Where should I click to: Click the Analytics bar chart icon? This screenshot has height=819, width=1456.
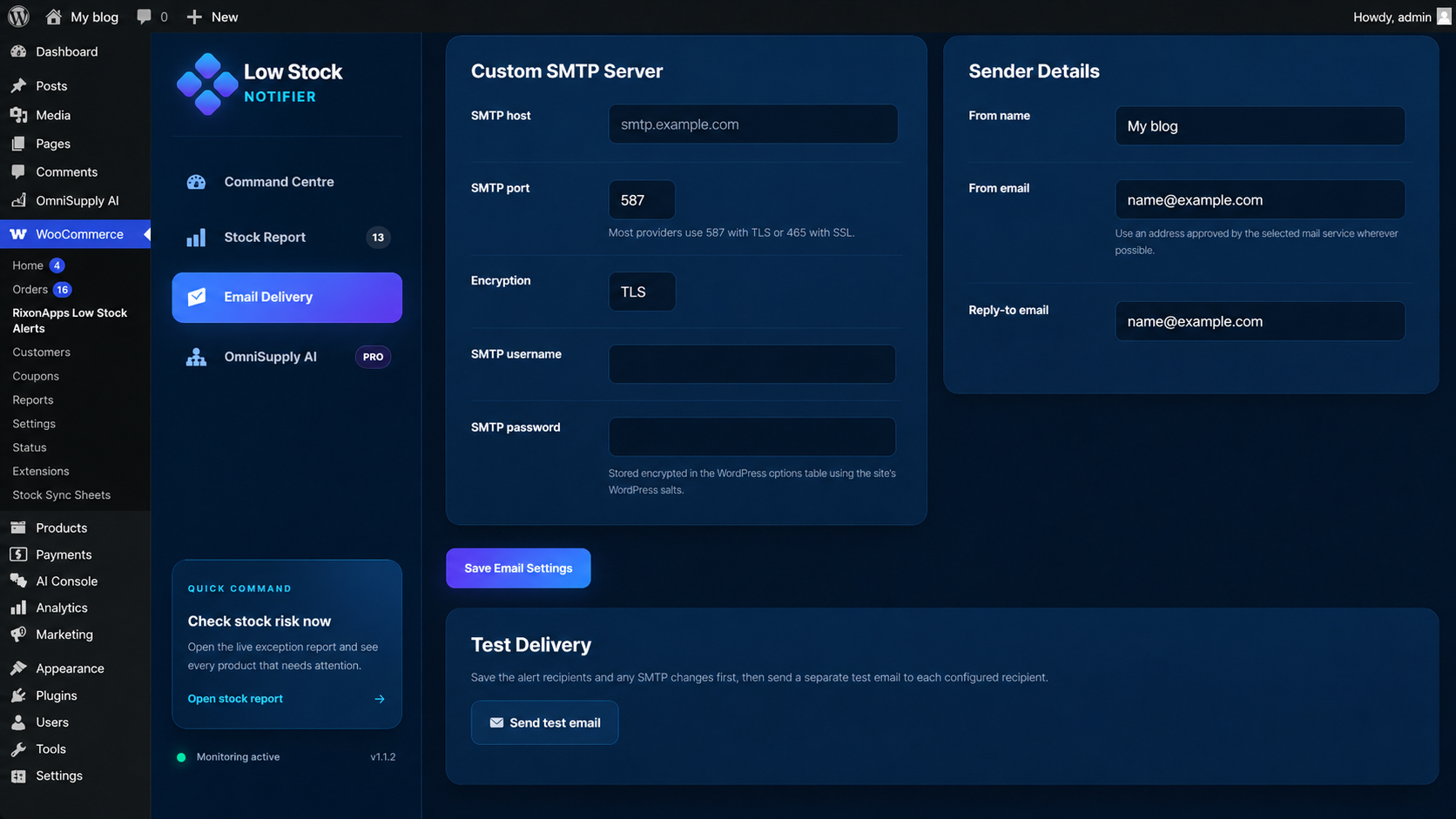pyautogui.click(x=18, y=608)
